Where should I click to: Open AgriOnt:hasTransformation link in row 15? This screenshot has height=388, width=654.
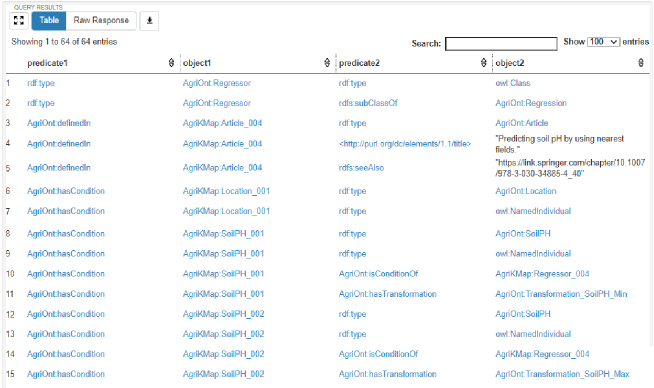(387, 374)
